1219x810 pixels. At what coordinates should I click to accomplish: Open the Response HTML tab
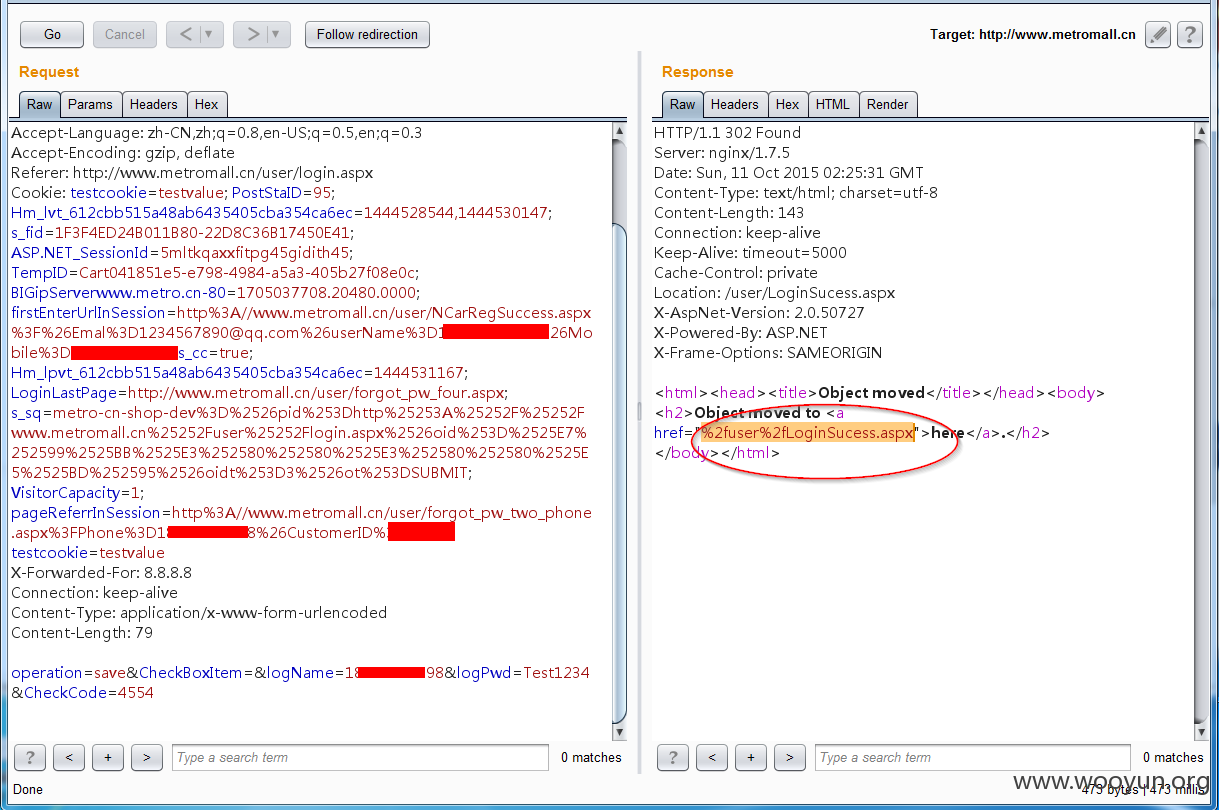point(833,104)
